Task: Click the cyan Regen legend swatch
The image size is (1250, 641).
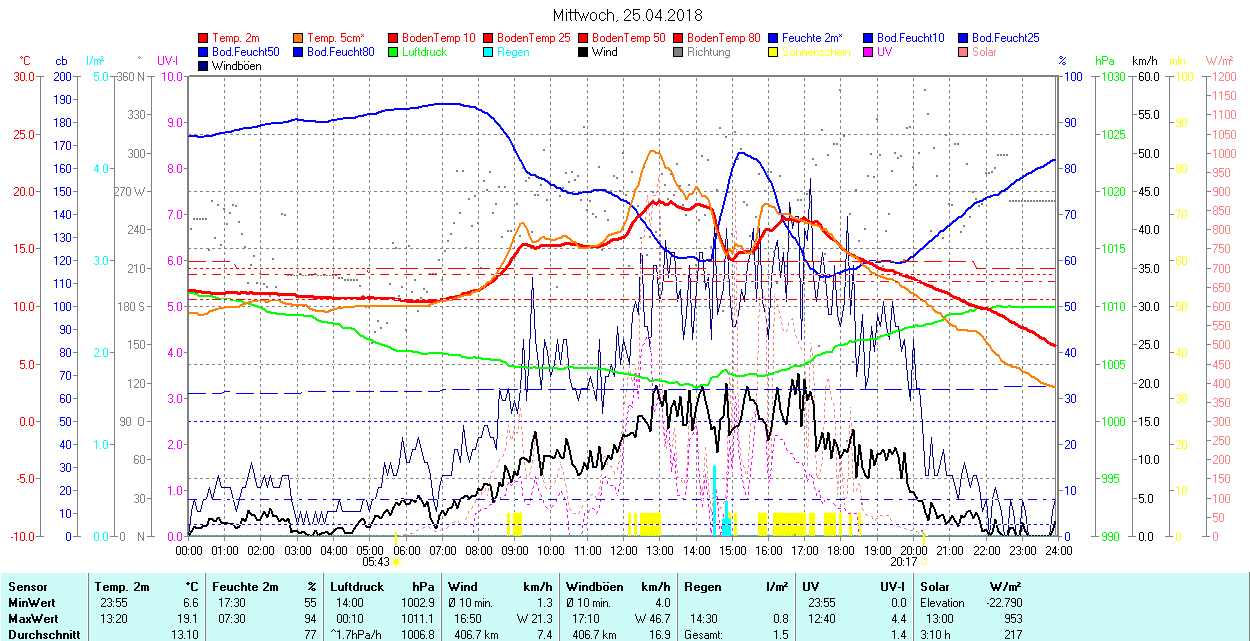Action: tap(489, 52)
